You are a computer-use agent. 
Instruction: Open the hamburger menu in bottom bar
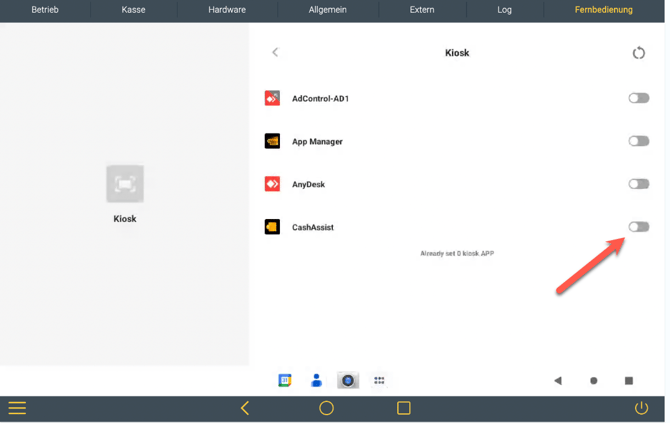click(17, 408)
